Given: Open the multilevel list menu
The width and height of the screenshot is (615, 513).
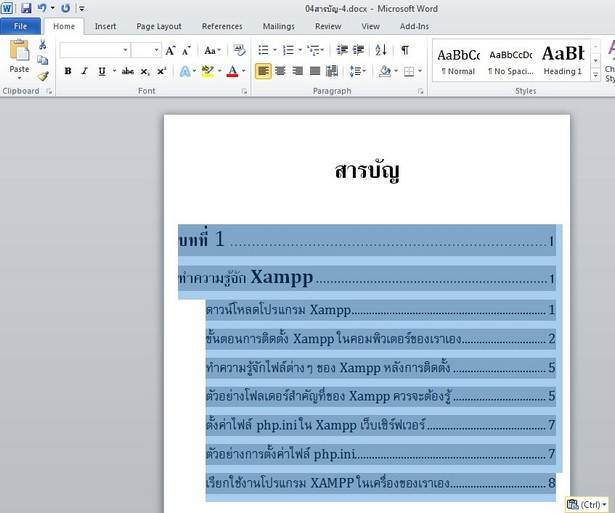Looking at the screenshot, I should pos(315,50).
